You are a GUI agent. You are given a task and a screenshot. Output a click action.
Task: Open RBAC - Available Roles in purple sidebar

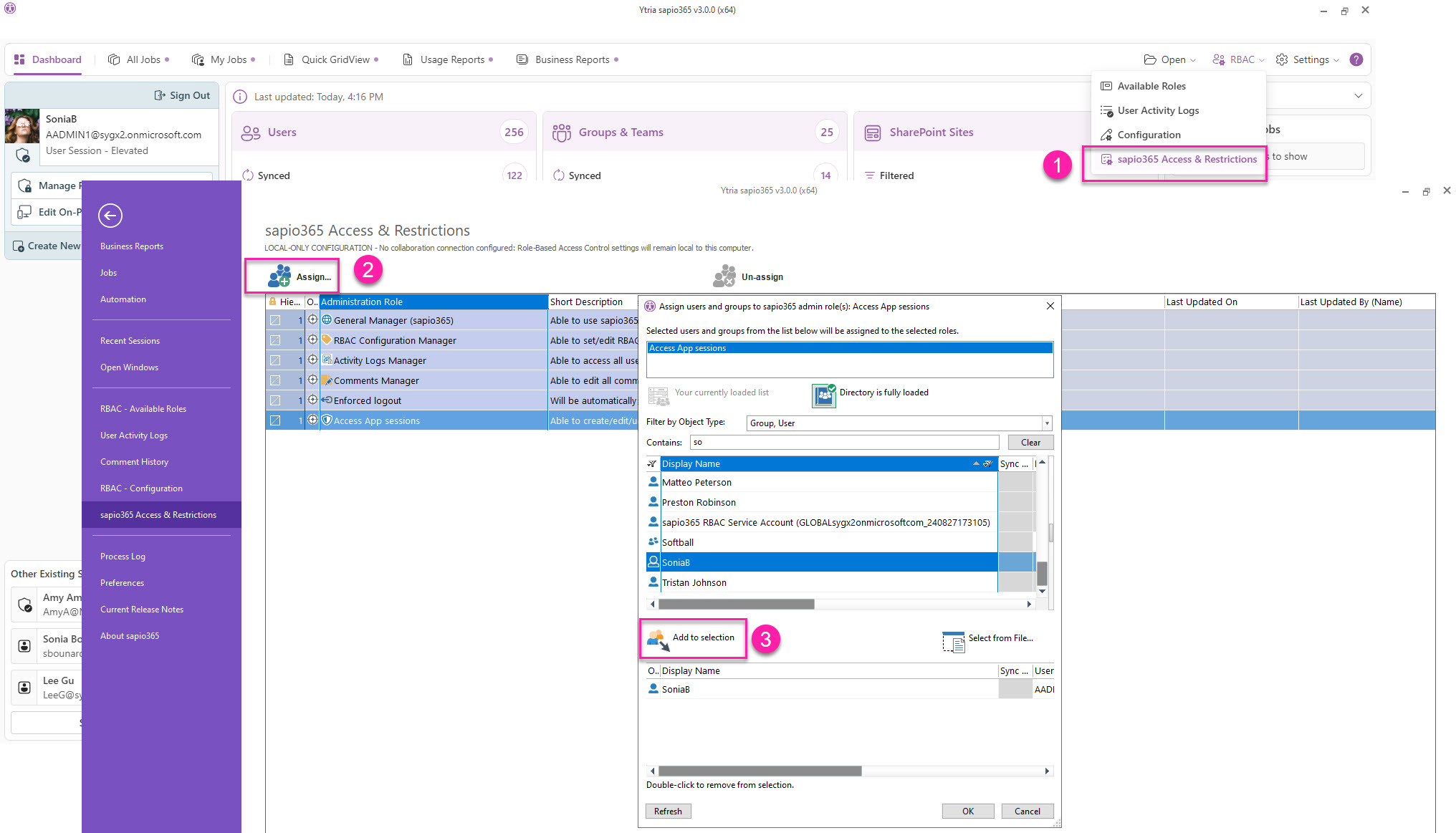coord(143,409)
